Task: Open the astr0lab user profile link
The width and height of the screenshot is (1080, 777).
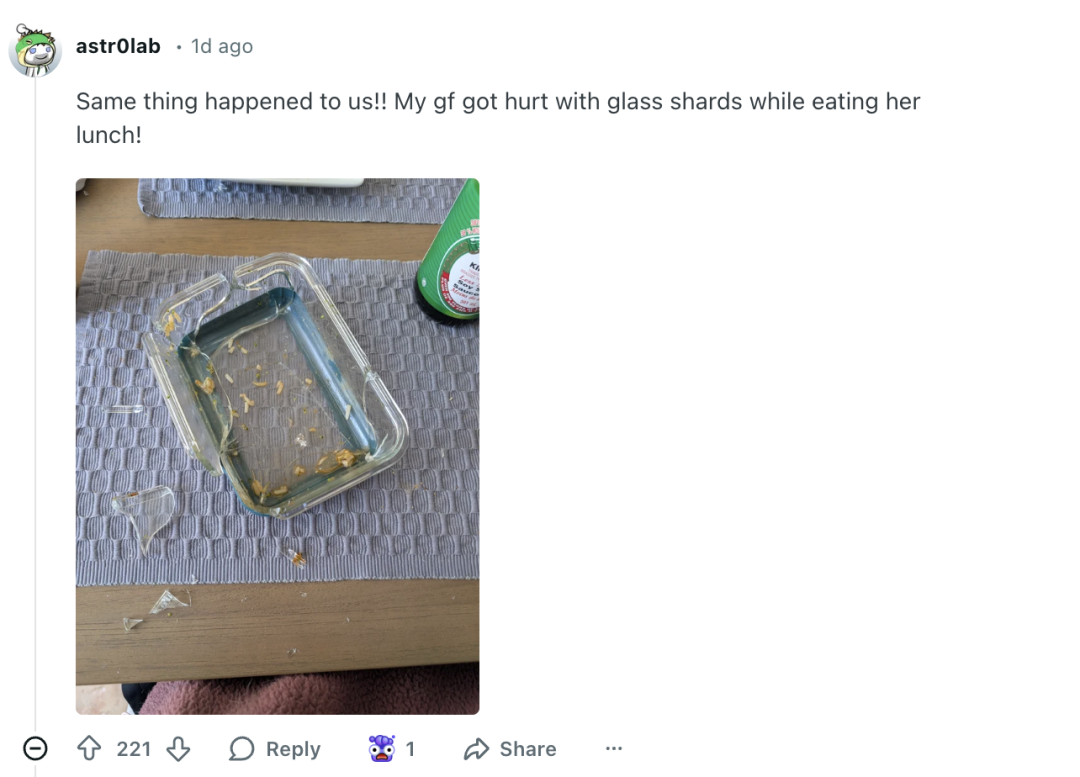Action: pyautogui.click(x=118, y=46)
